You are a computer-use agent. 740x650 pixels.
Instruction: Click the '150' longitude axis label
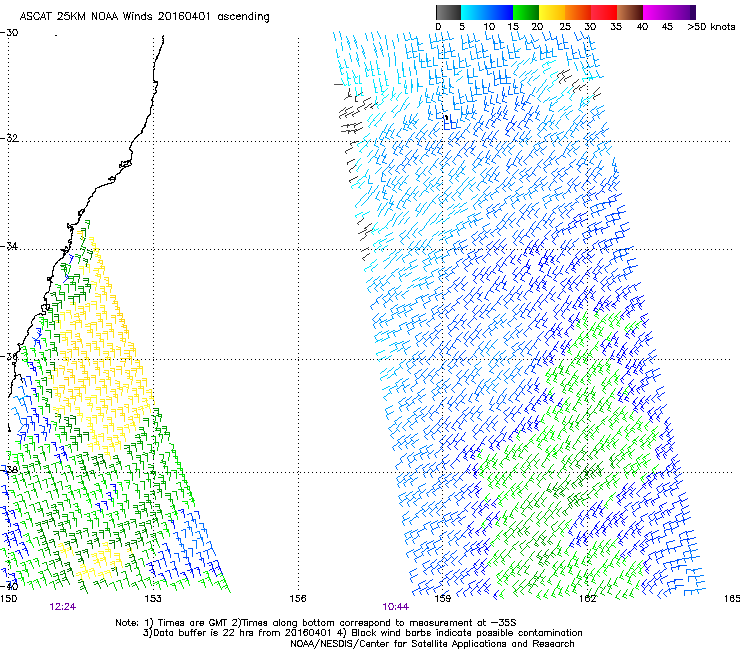click(8, 599)
